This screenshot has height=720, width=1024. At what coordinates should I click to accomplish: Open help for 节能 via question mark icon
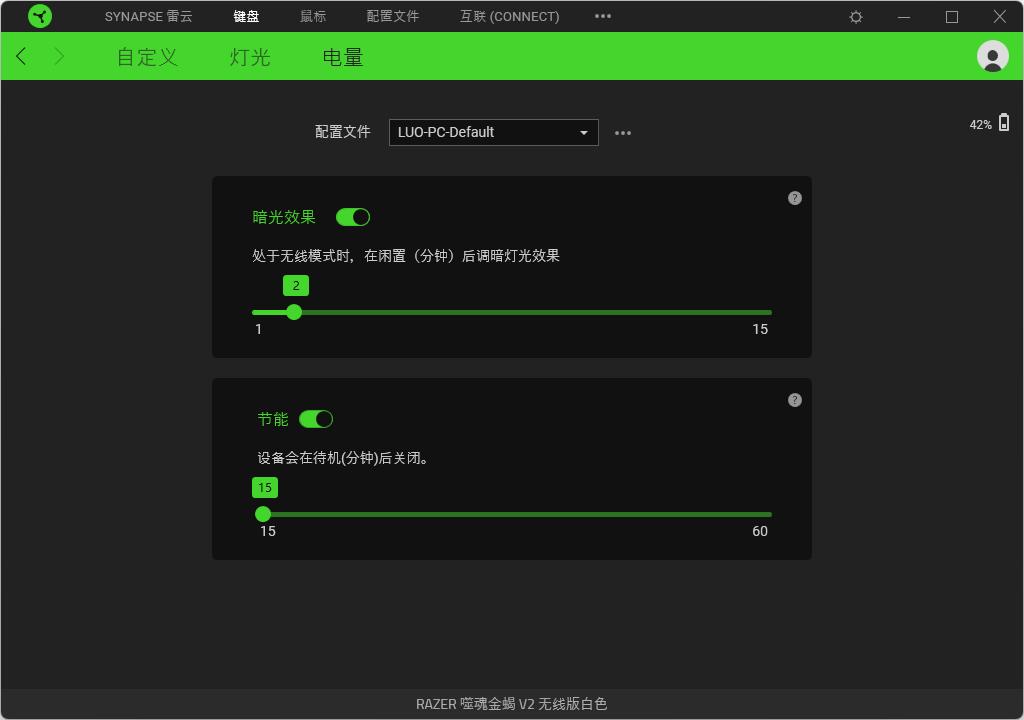794,400
